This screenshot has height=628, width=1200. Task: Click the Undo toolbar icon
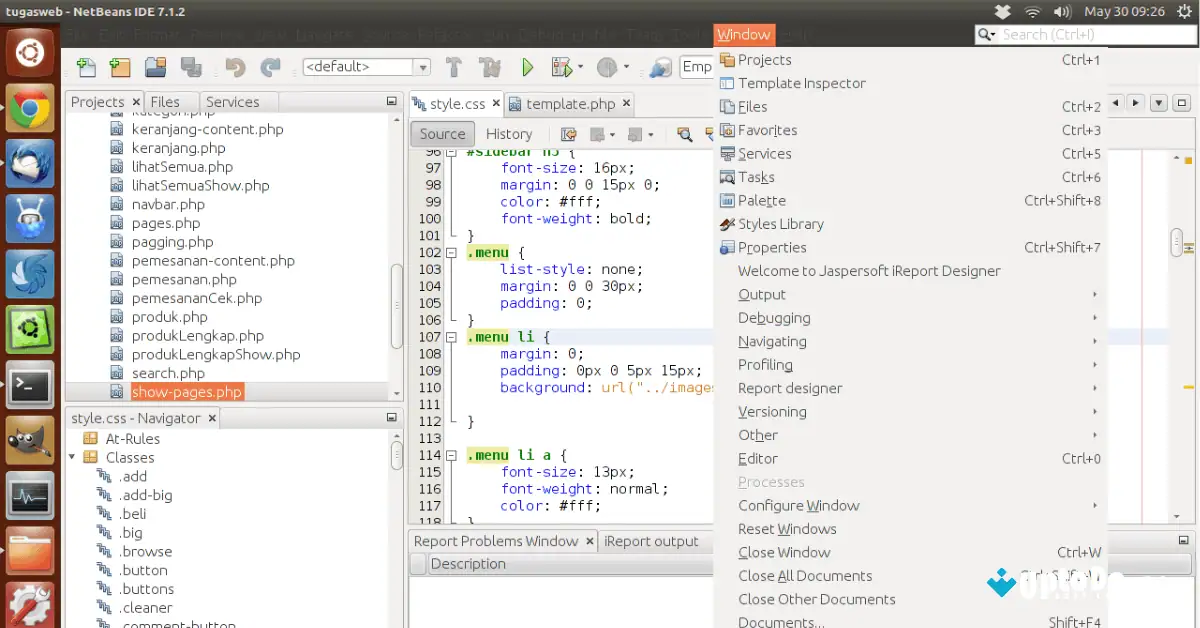tap(238, 67)
